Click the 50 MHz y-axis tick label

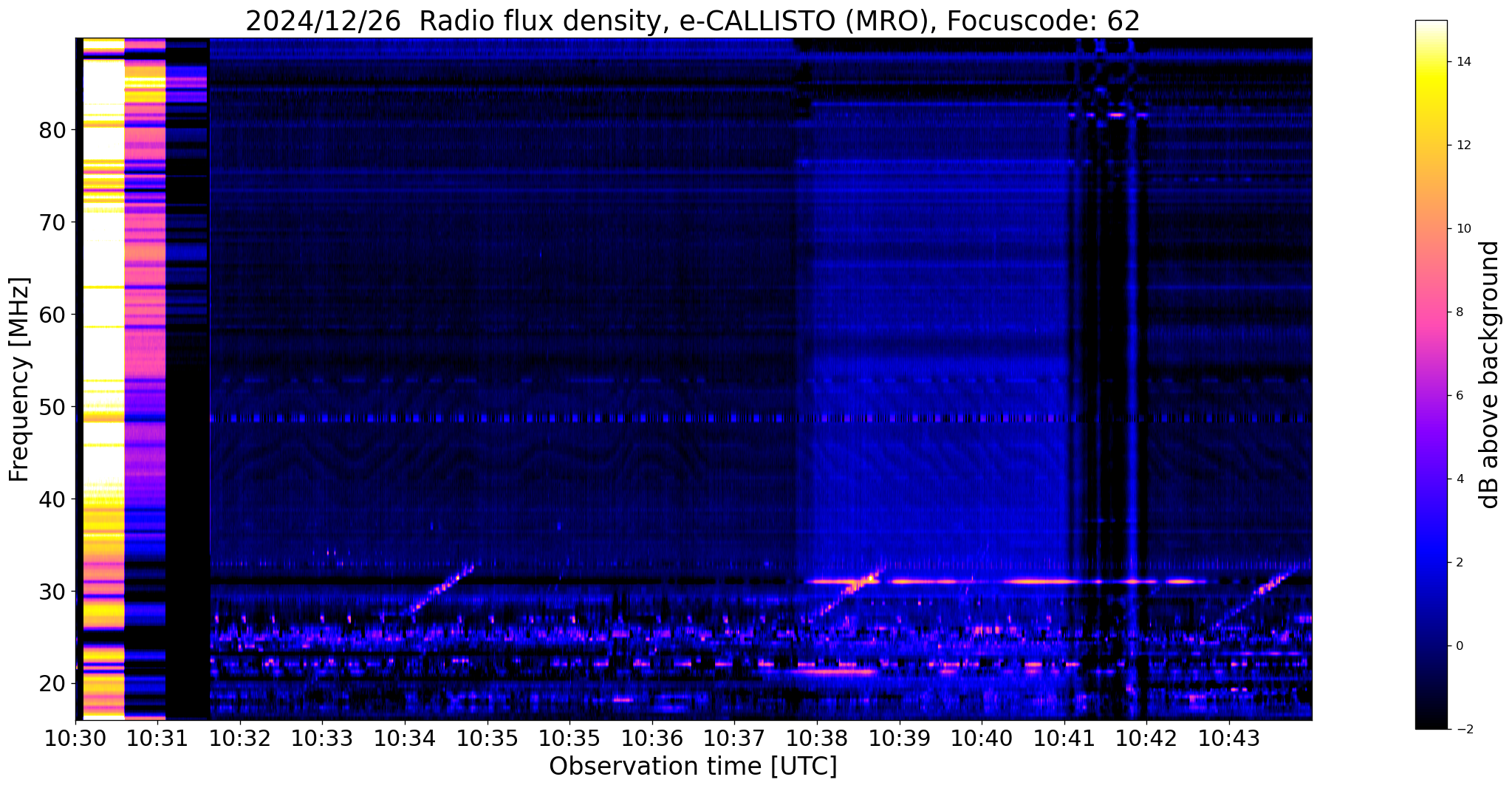[52, 407]
